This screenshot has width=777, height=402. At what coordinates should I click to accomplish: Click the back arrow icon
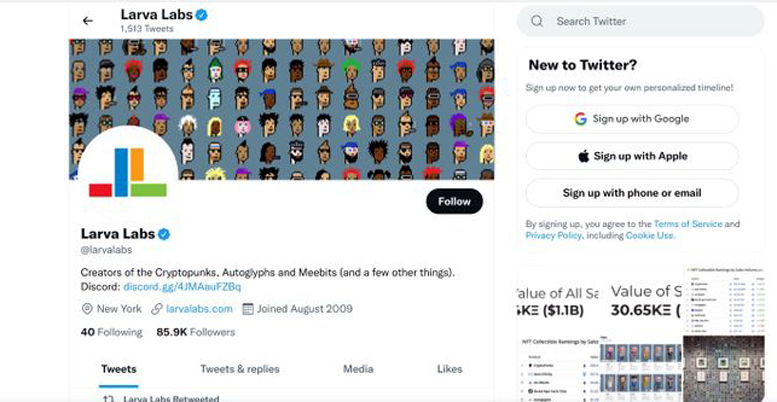tap(88, 21)
